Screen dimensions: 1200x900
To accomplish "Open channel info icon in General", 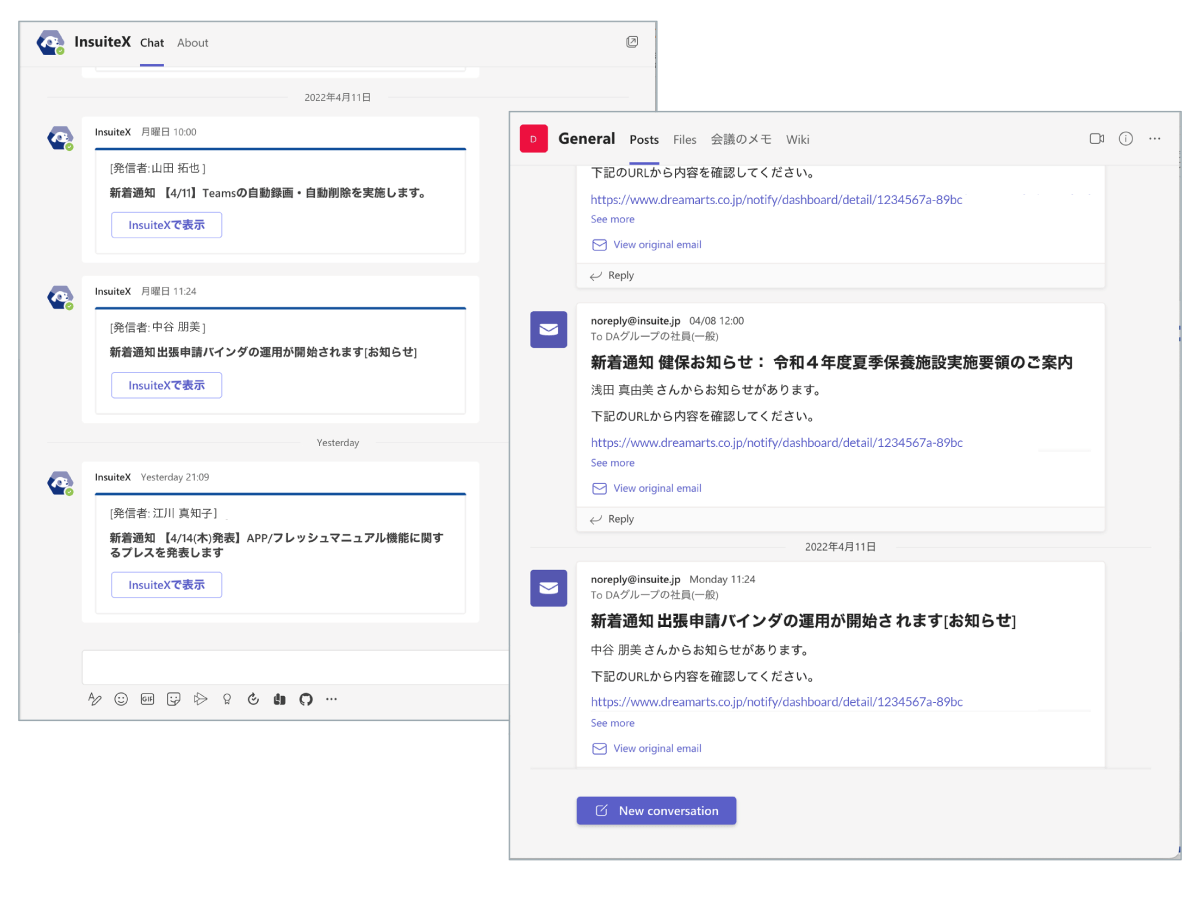I will click(1126, 139).
